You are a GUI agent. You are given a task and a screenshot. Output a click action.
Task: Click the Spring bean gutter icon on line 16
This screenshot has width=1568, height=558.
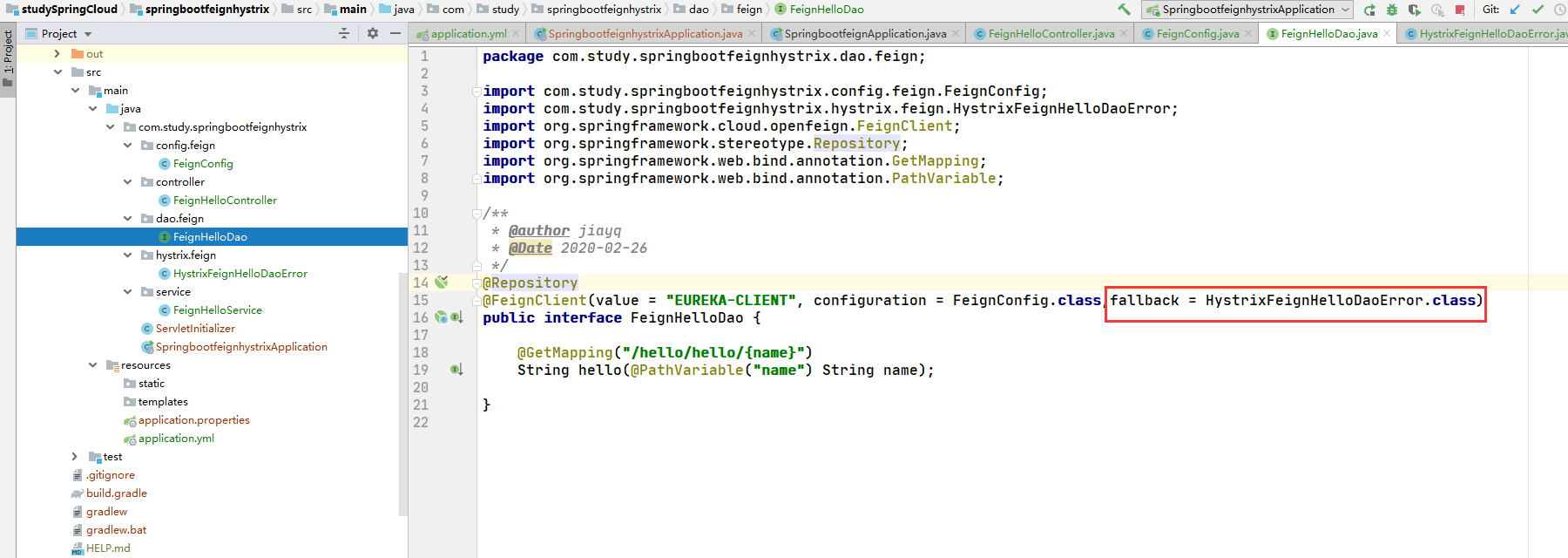(441, 317)
